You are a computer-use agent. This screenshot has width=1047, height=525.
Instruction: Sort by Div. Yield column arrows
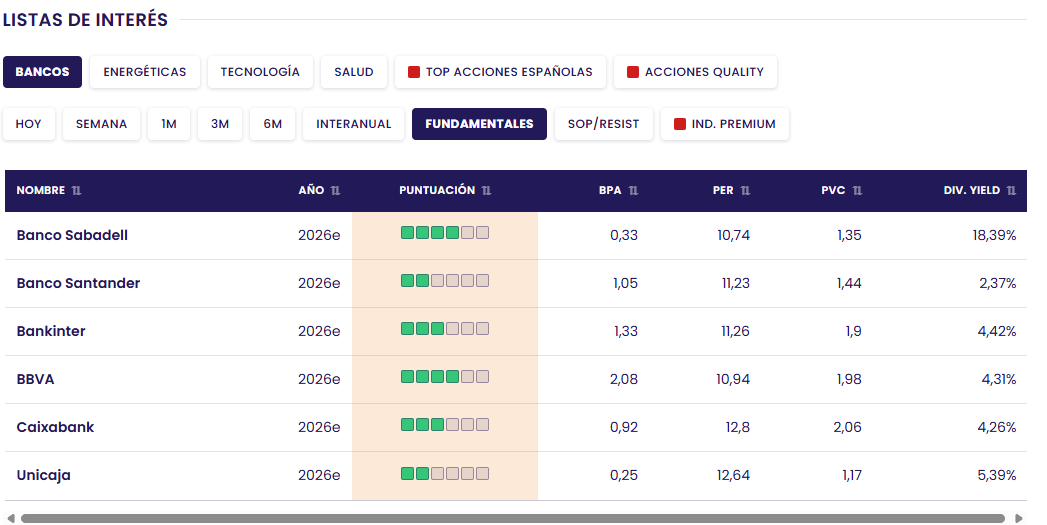[x=1012, y=190]
